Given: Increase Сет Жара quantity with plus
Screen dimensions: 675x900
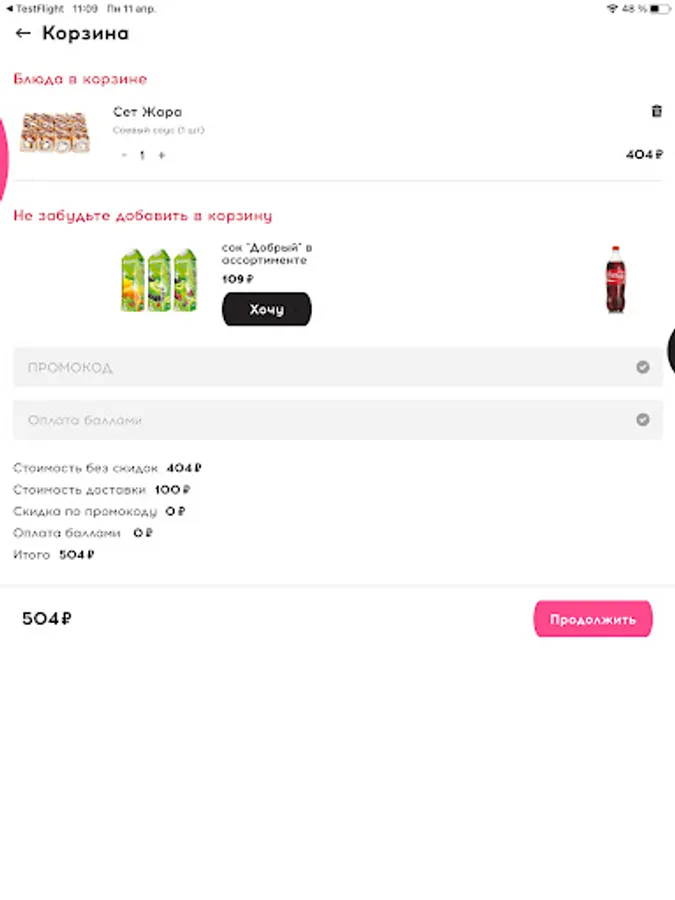Looking at the screenshot, I should tap(162, 155).
